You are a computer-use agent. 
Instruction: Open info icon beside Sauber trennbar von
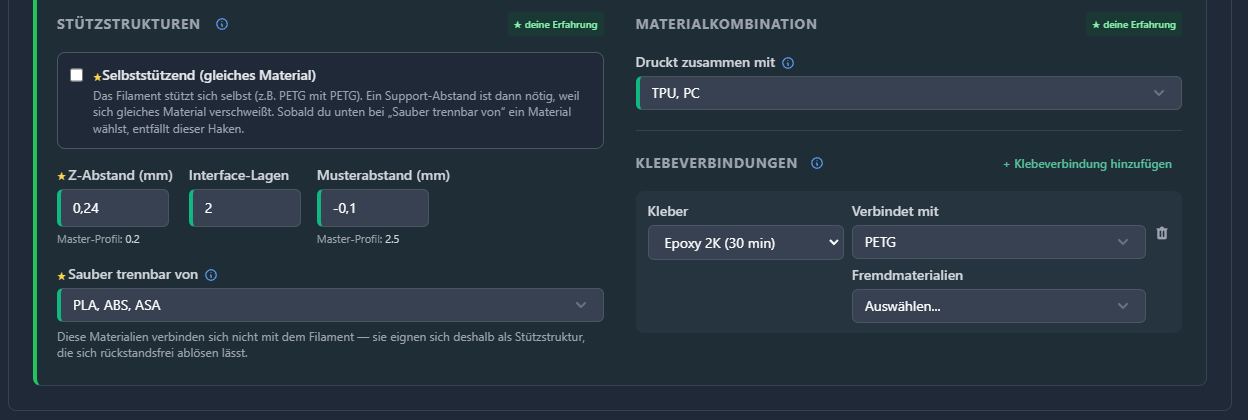point(211,275)
